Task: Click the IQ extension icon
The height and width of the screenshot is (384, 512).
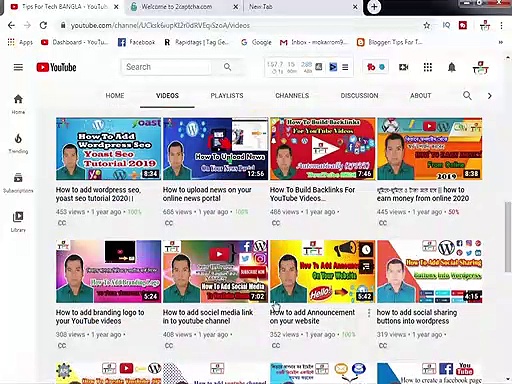Action: tap(446, 25)
